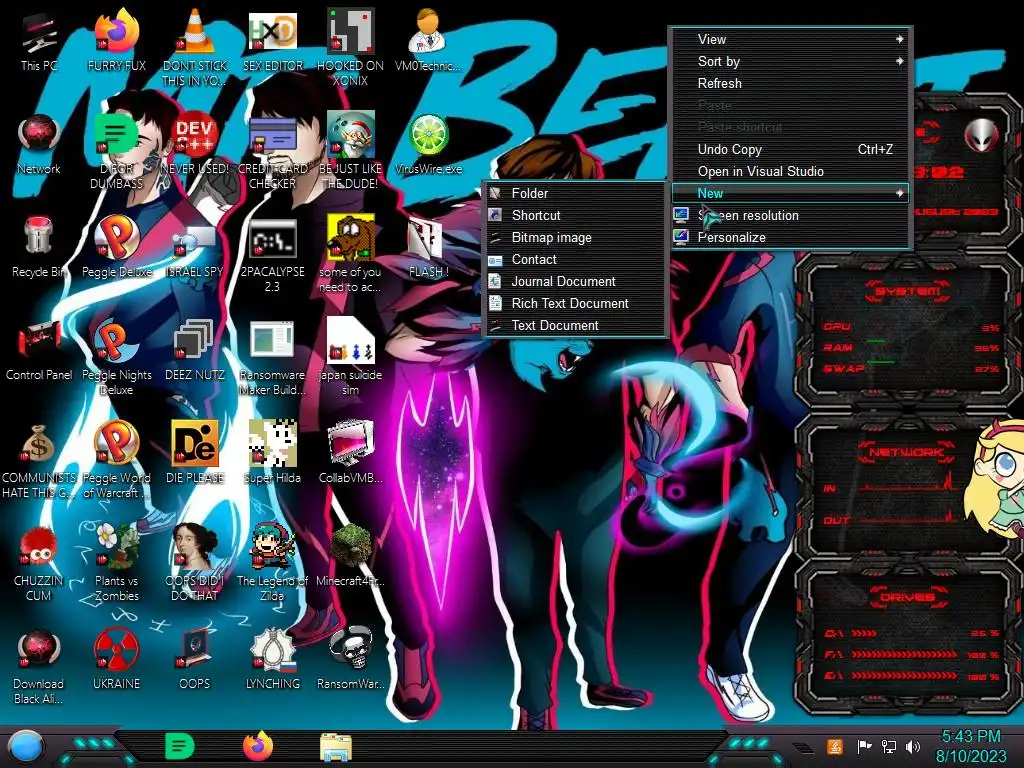
Task: Open the green document app in taskbar
Action: [179, 746]
